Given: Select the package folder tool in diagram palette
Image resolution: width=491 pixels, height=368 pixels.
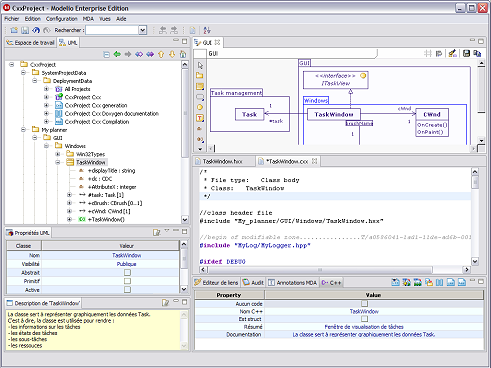Looking at the screenshot, I should tap(200, 76).
